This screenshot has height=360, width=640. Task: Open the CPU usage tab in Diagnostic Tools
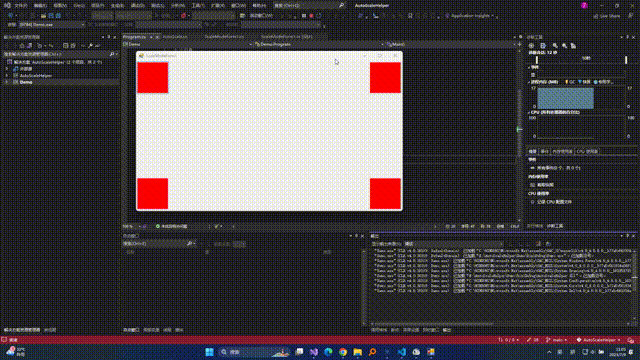pyautogui.click(x=587, y=151)
